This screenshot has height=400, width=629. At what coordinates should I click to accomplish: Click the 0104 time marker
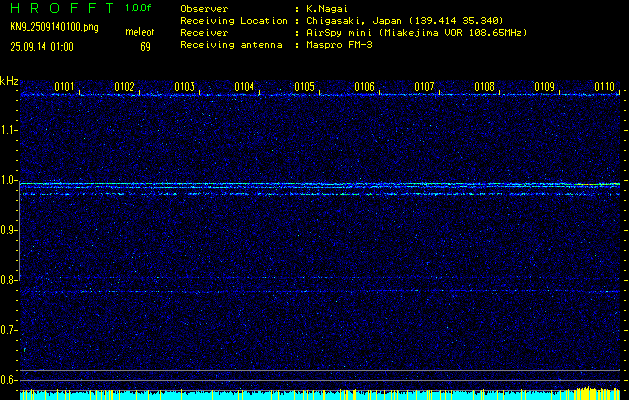pyautogui.click(x=244, y=87)
